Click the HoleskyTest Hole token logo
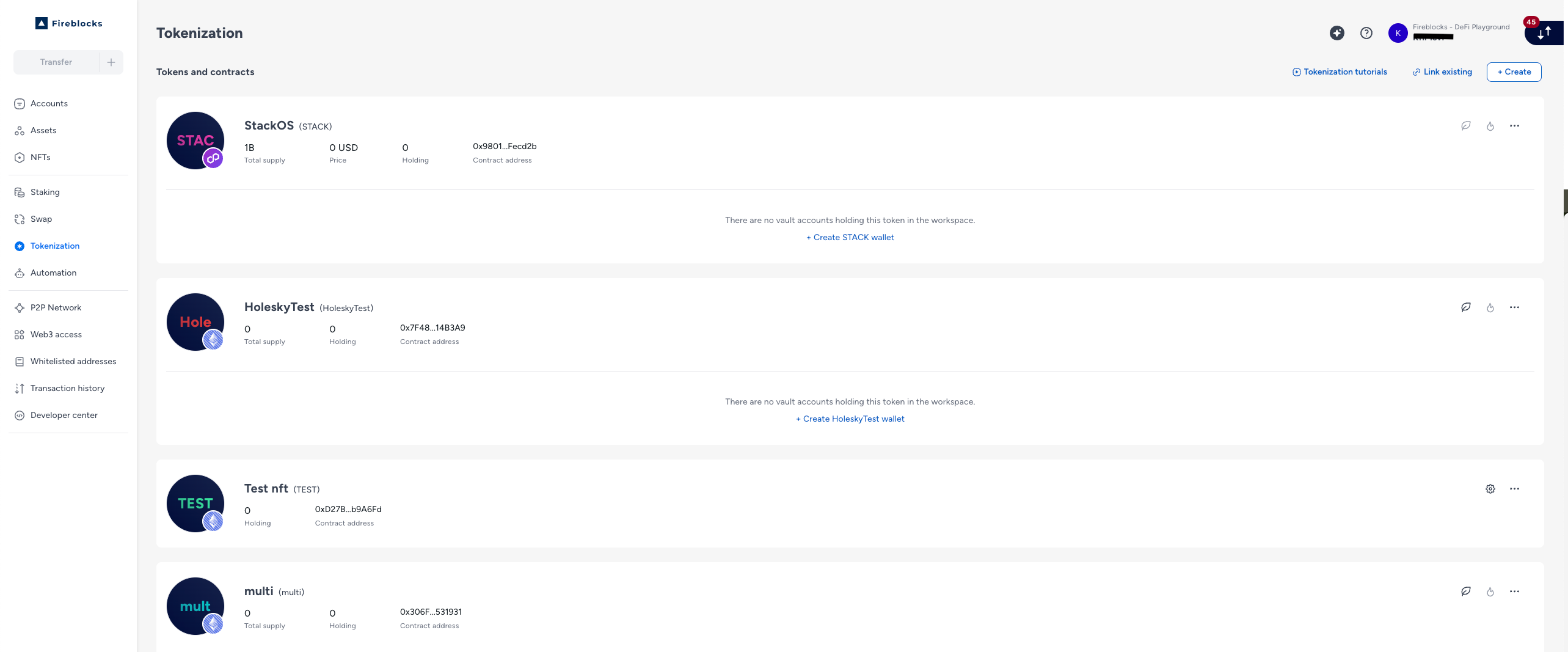This screenshot has height=652, width=1568. pyautogui.click(x=195, y=322)
